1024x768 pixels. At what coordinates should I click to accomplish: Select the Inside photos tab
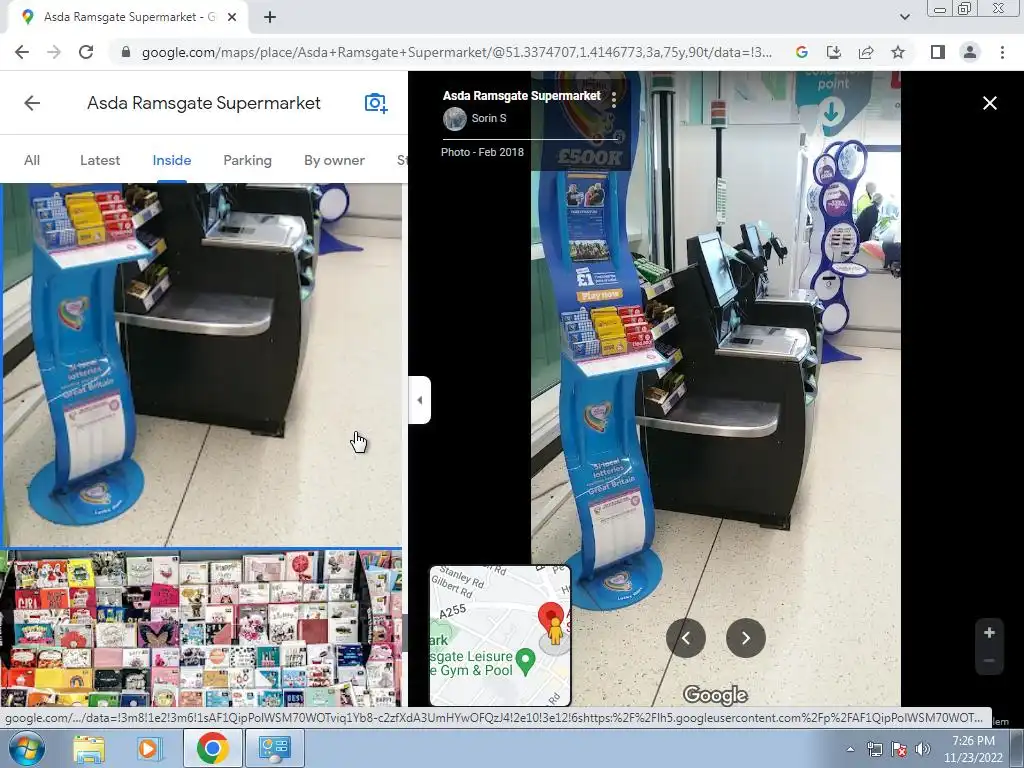pyautogui.click(x=172, y=161)
